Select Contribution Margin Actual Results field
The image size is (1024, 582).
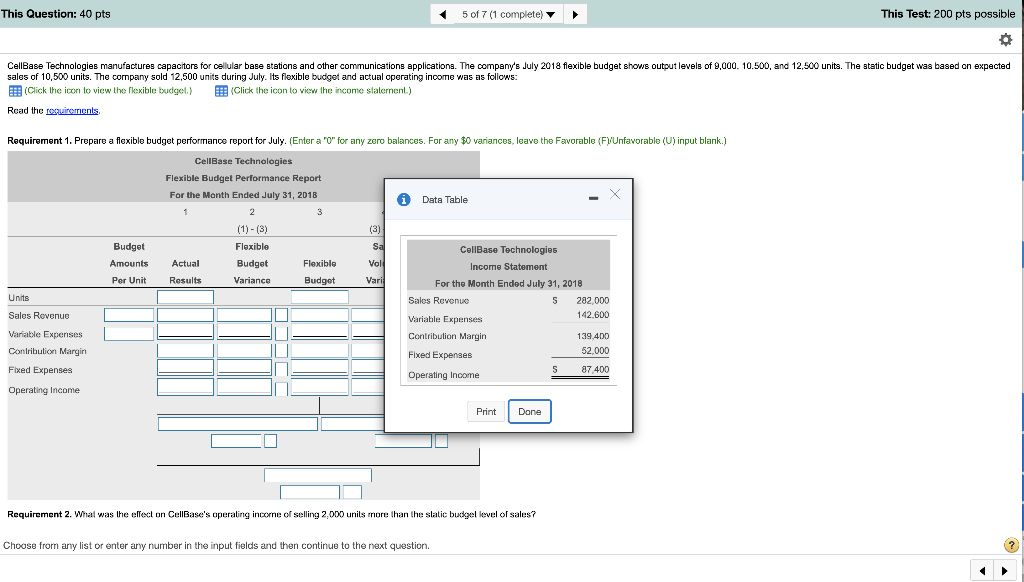(185, 351)
